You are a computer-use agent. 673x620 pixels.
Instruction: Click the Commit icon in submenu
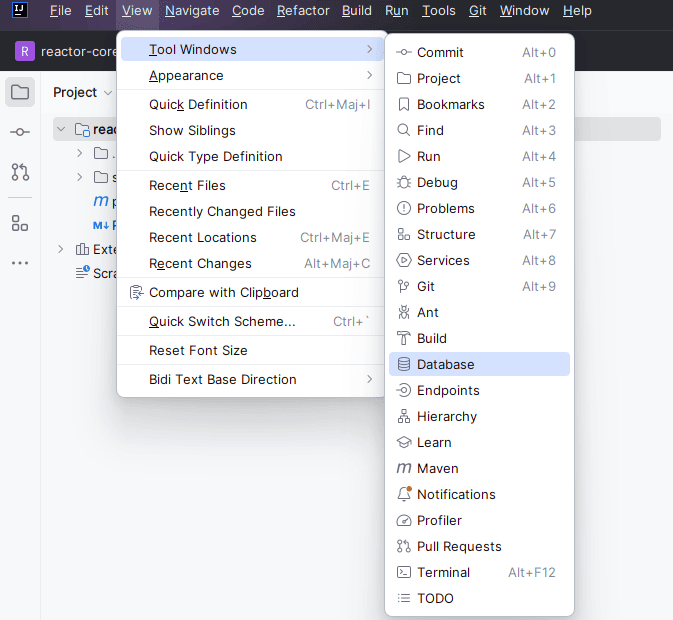pos(403,52)
